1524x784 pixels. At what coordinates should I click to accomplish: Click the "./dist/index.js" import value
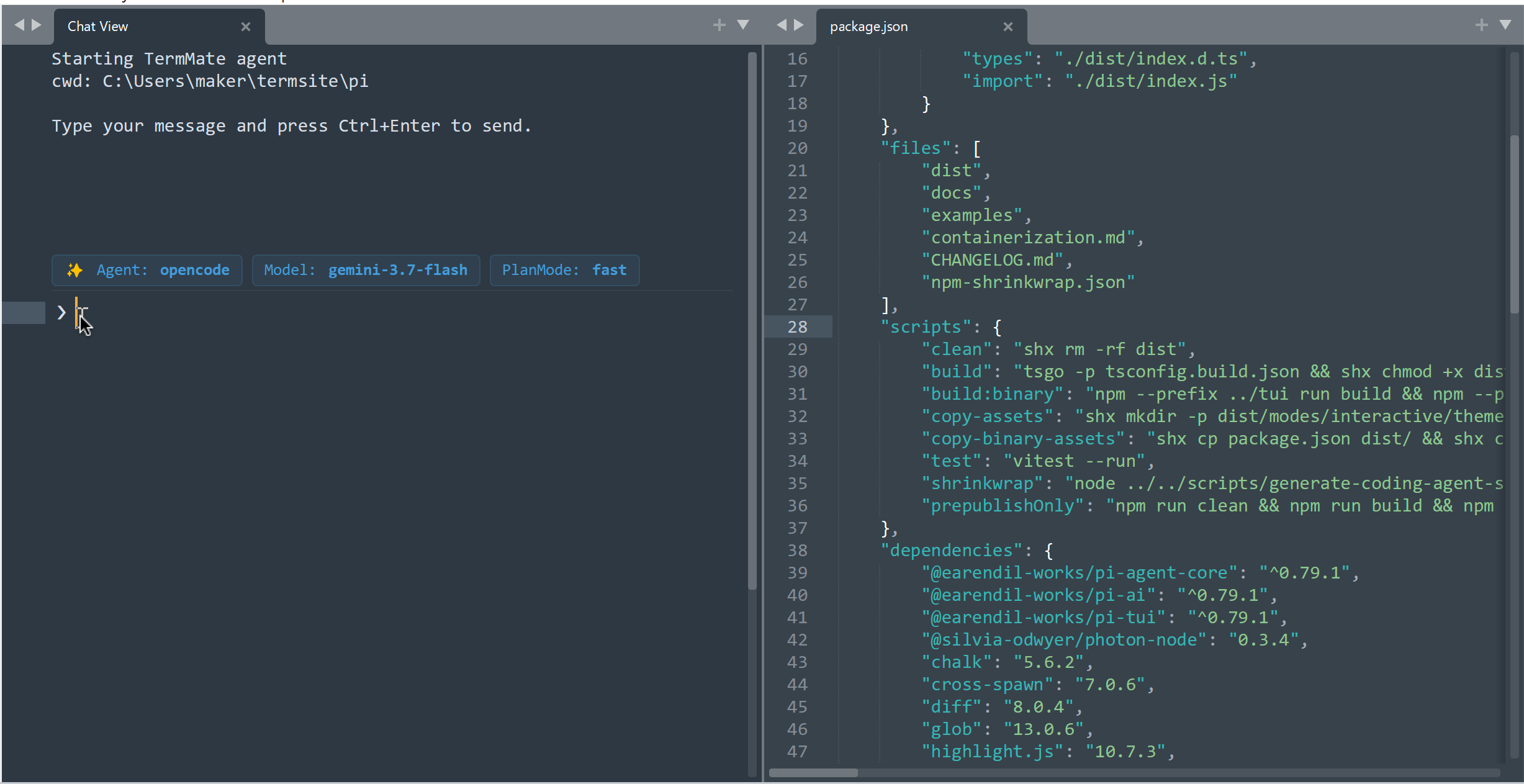coord(1152,81)
